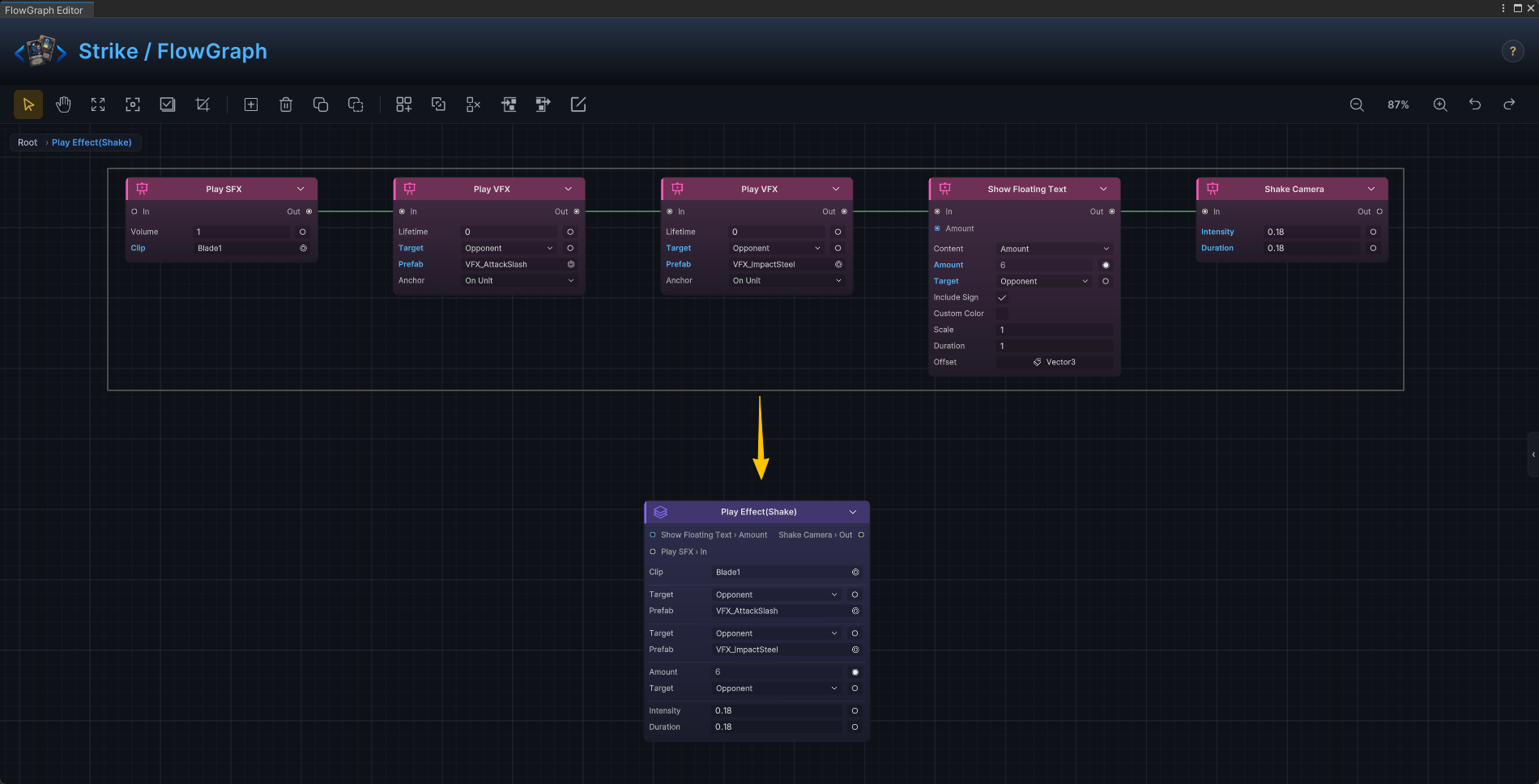This screenshot has height=784, width=1539.
Task: Activate the hand pan tool
Action: 63,104
